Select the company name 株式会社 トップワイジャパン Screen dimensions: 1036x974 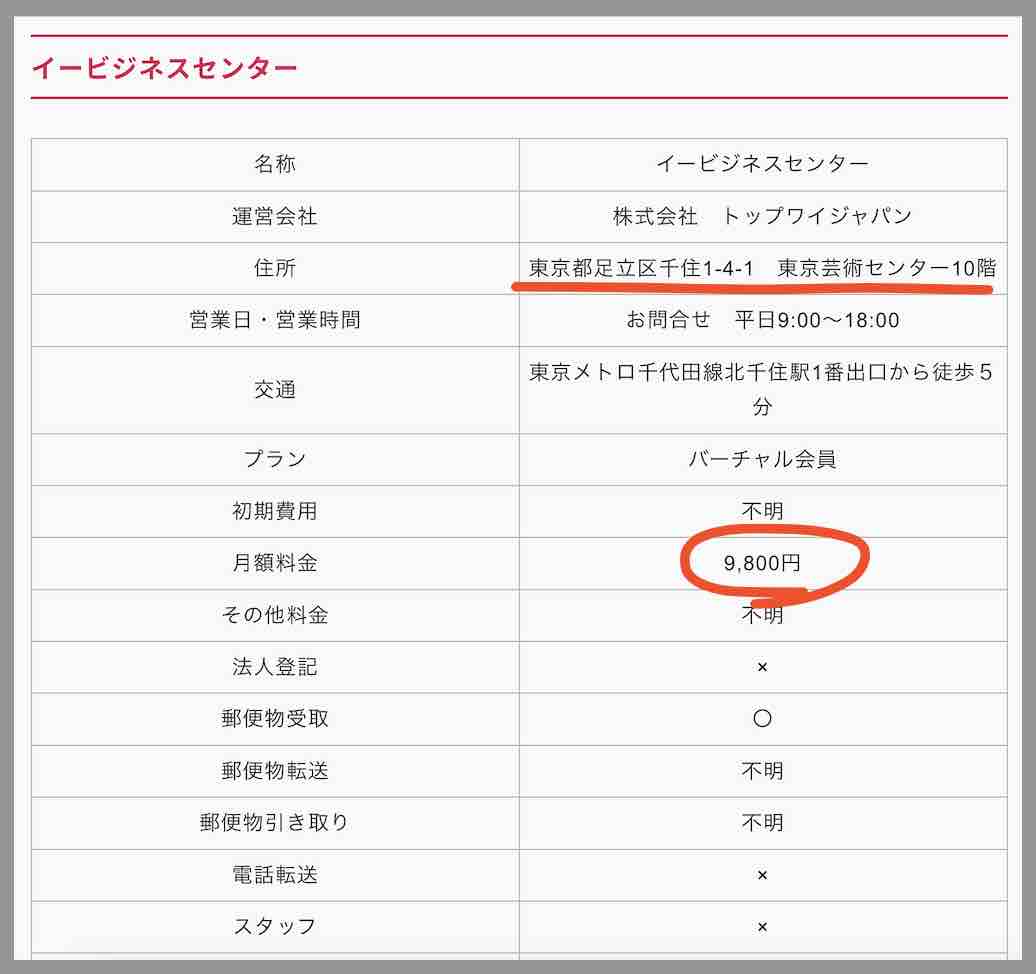click(762, 216)
